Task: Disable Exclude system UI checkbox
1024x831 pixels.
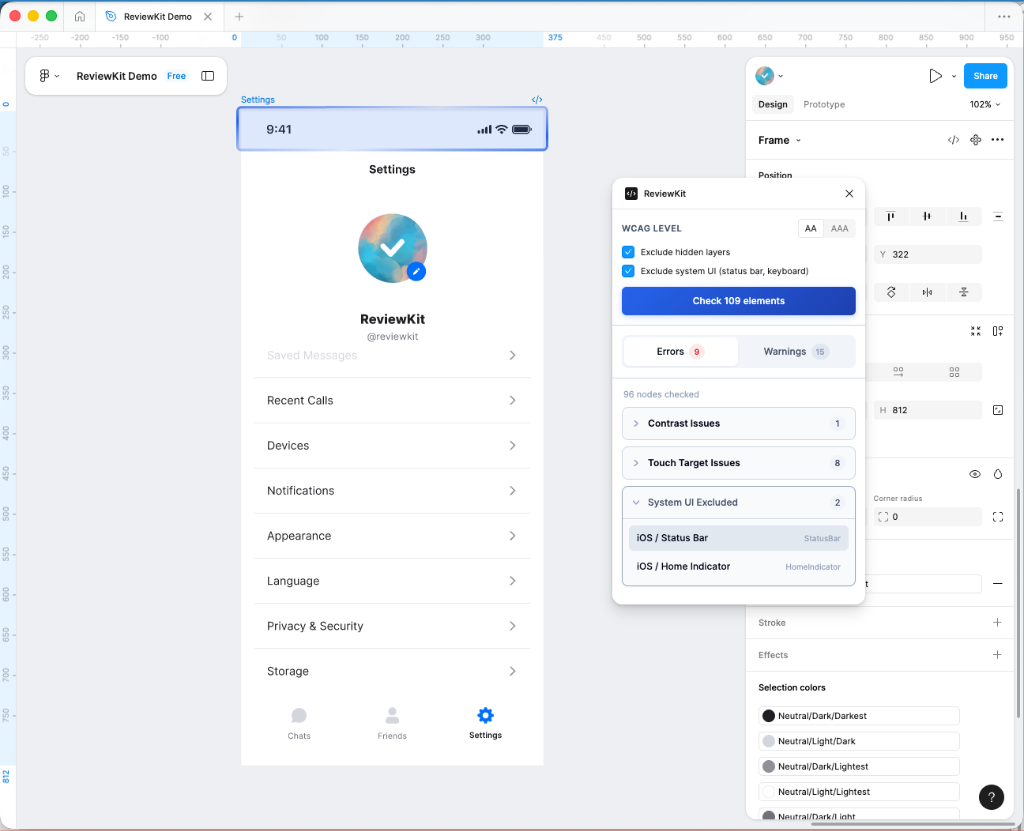Action: (x=626, y=270)
